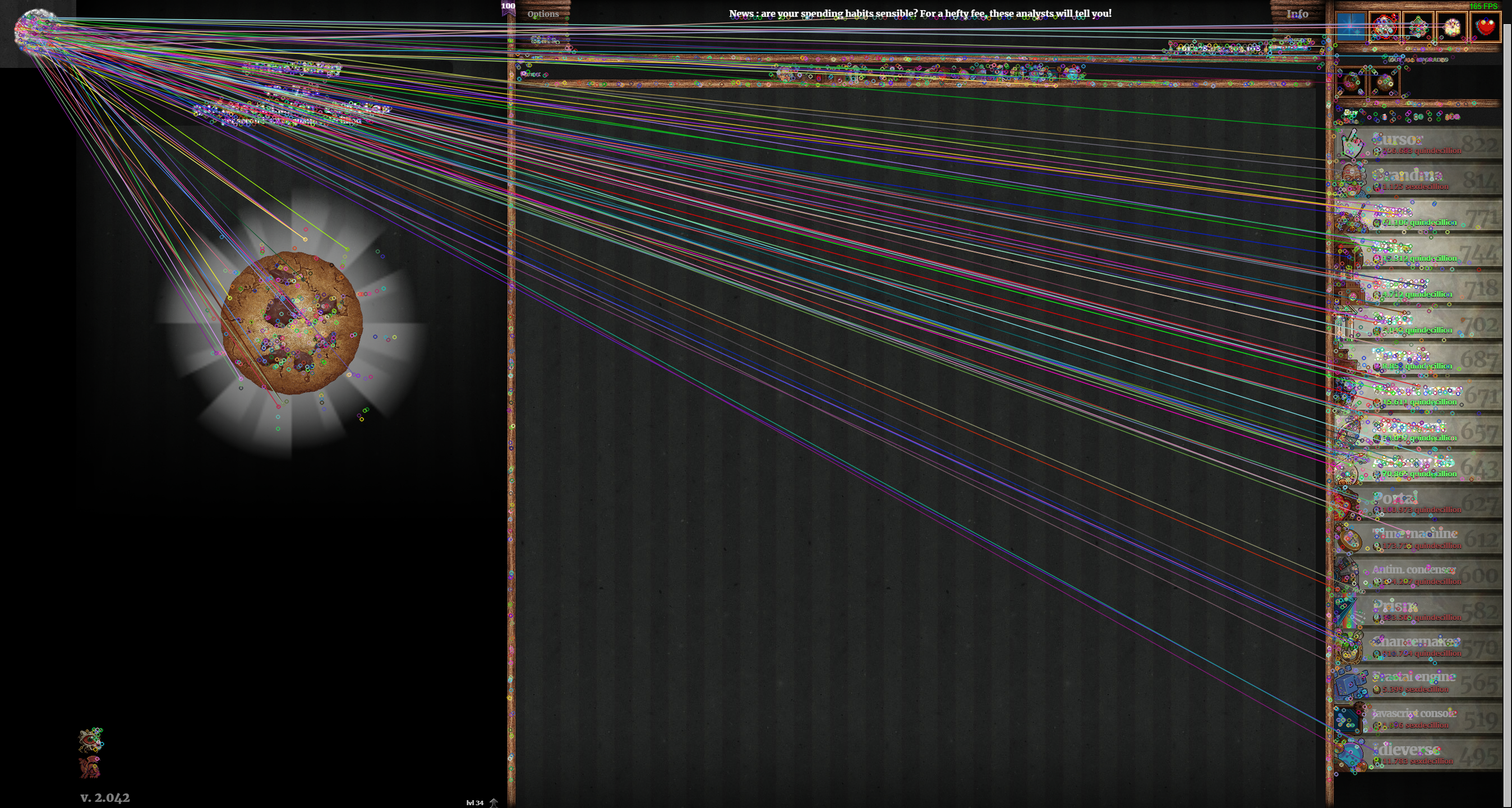Image resolution: width=1512 pixels, height=808 pixels.
Task: Open the Options menu
Action: tap(542, 13)
